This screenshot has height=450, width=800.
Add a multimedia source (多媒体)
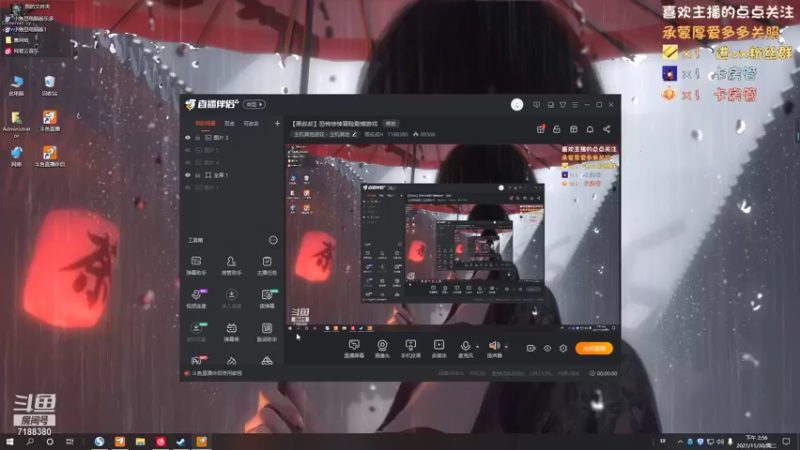(x=439, y=348)
